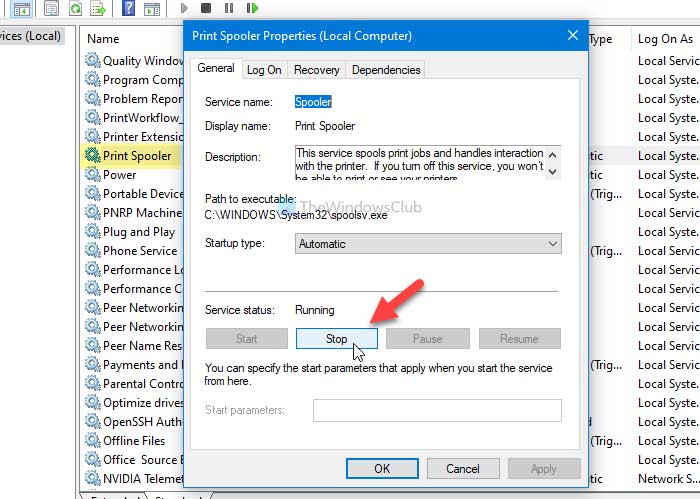Image resolution: width=700 pixels, height=499 pixels.
Task: Click Network S... log on cell
Action: pos(668,478)
